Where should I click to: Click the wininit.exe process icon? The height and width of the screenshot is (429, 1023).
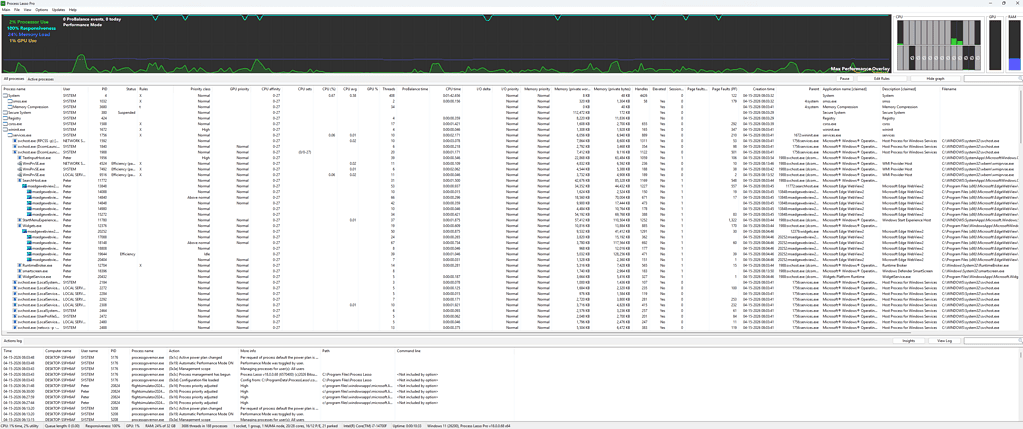tap(5, 129)
